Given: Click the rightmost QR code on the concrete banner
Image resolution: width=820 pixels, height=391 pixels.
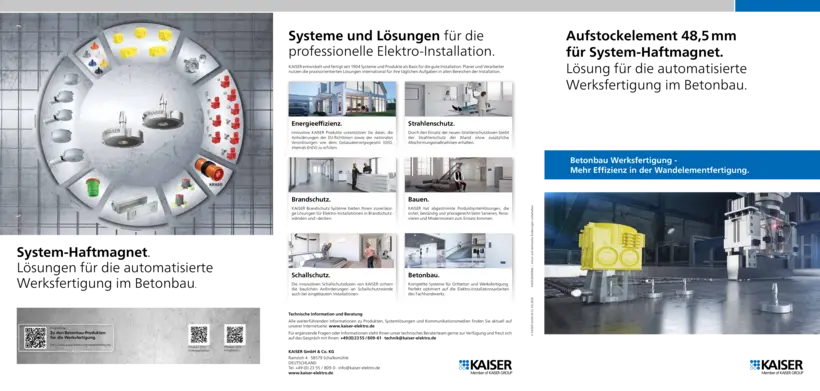Looking at the screenshot, I should (235, 334).
